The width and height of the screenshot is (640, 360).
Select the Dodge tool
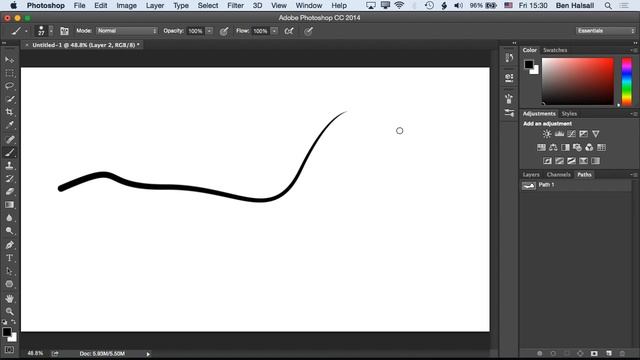coord(9,231)
